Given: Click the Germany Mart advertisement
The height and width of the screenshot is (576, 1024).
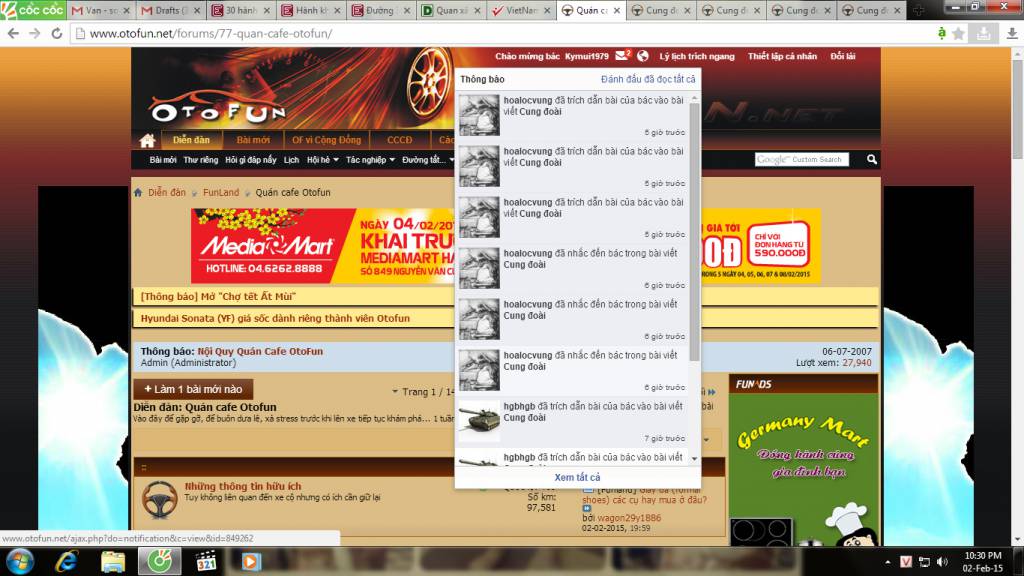Looking at the screenshot, I should tap(803, 469).
